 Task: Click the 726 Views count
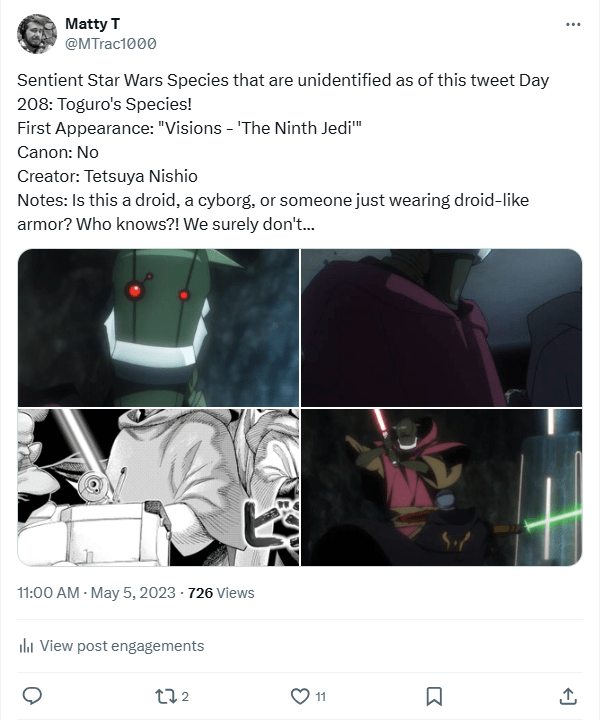point(221,593)
